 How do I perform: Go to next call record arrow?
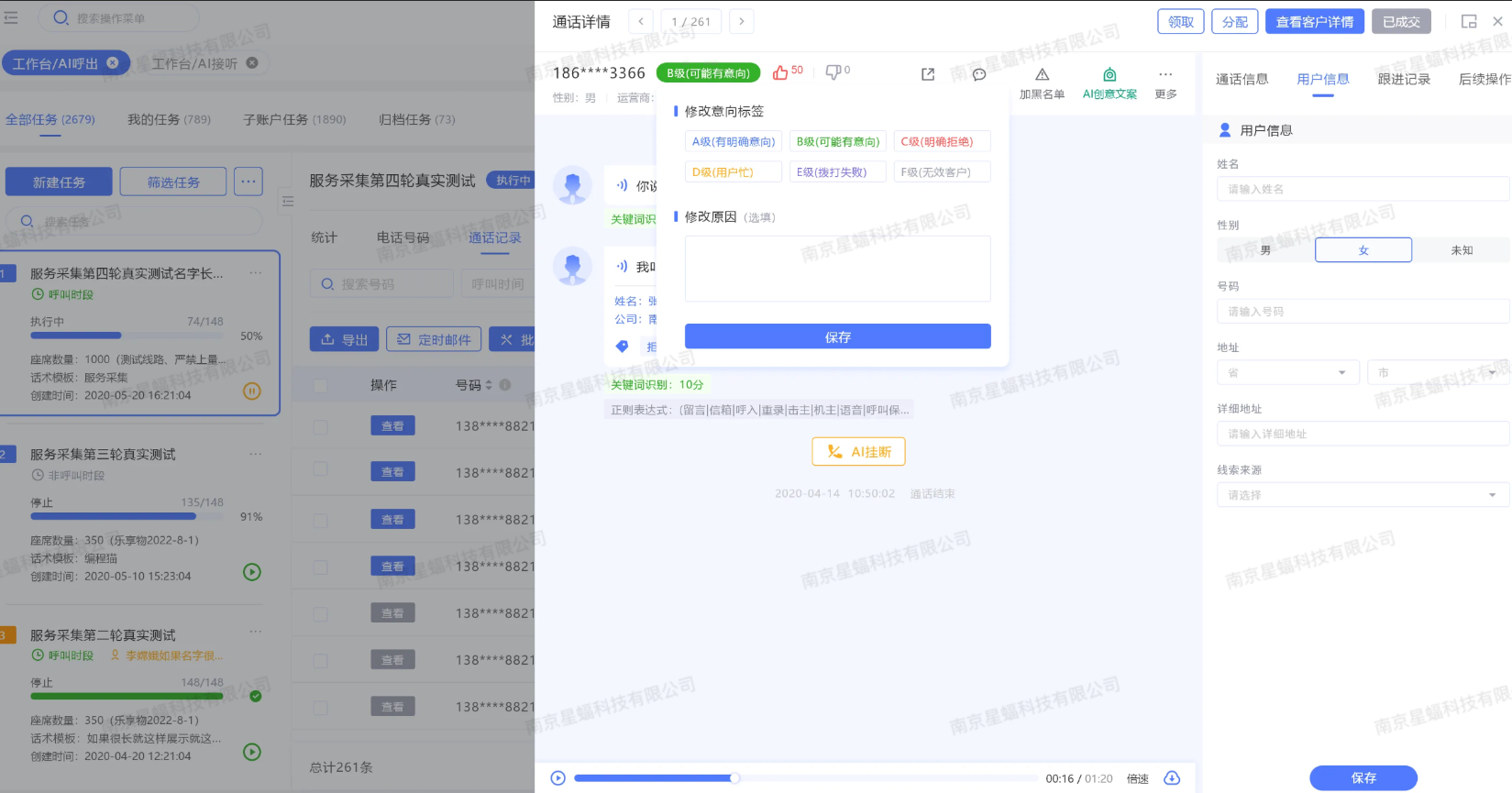click(x=742, y=21)
